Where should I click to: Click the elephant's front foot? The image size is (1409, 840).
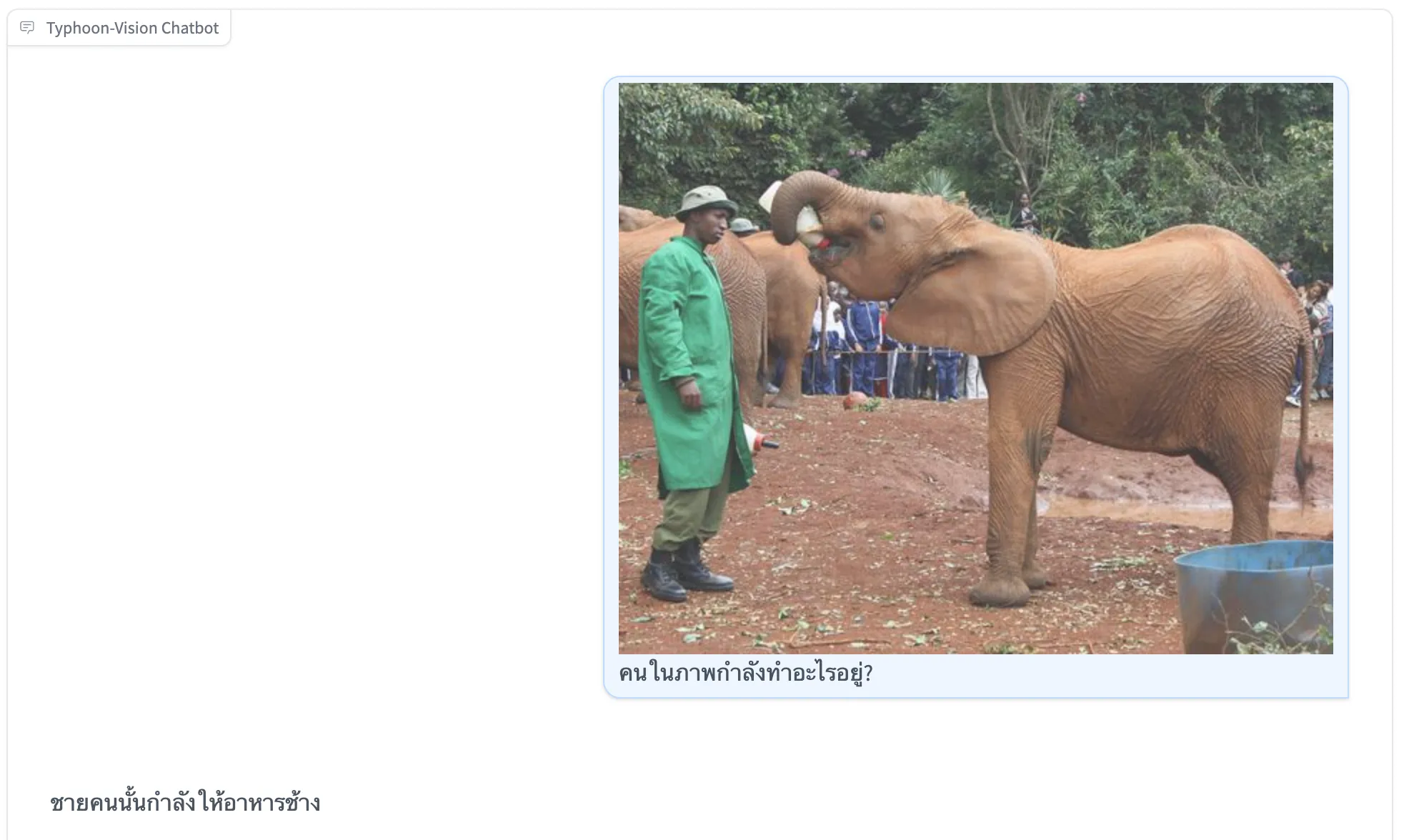tap(1000, 590)
